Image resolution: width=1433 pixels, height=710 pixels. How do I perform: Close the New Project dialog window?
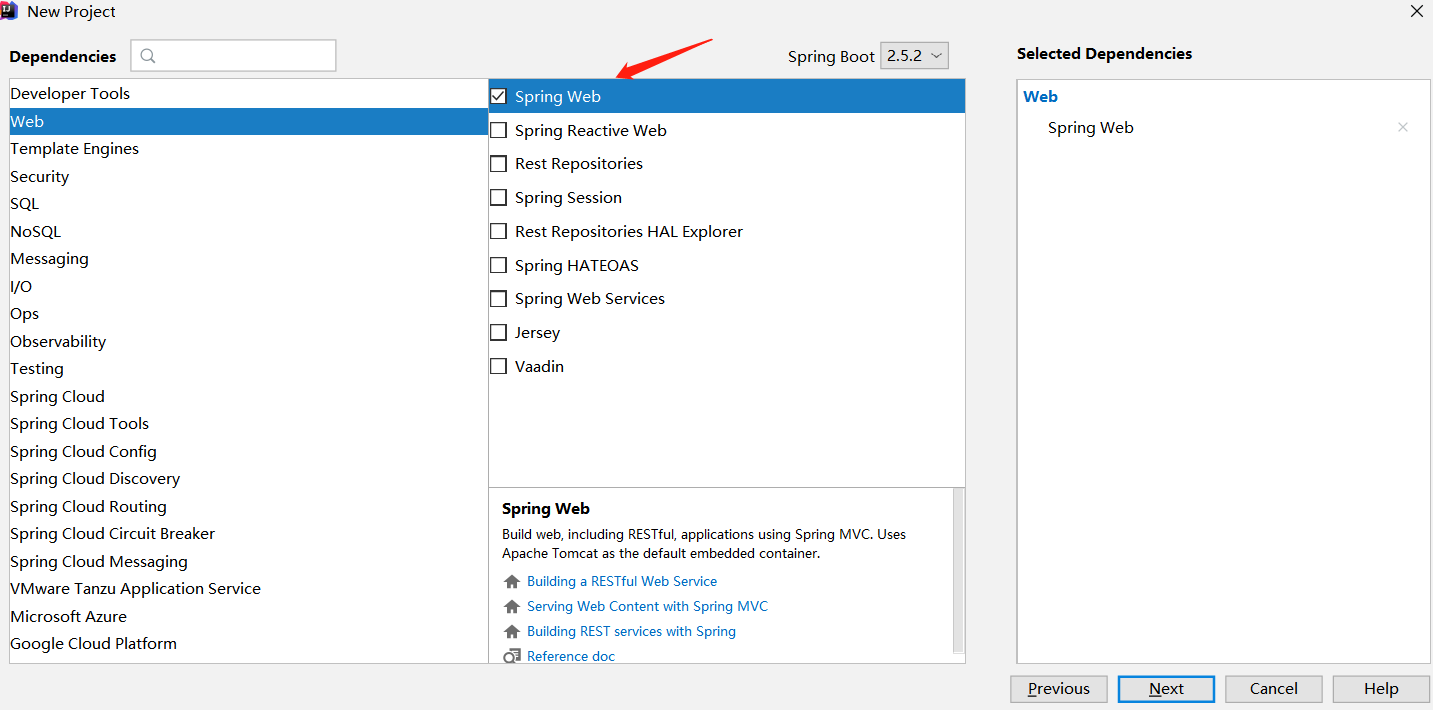point(1417,11)
